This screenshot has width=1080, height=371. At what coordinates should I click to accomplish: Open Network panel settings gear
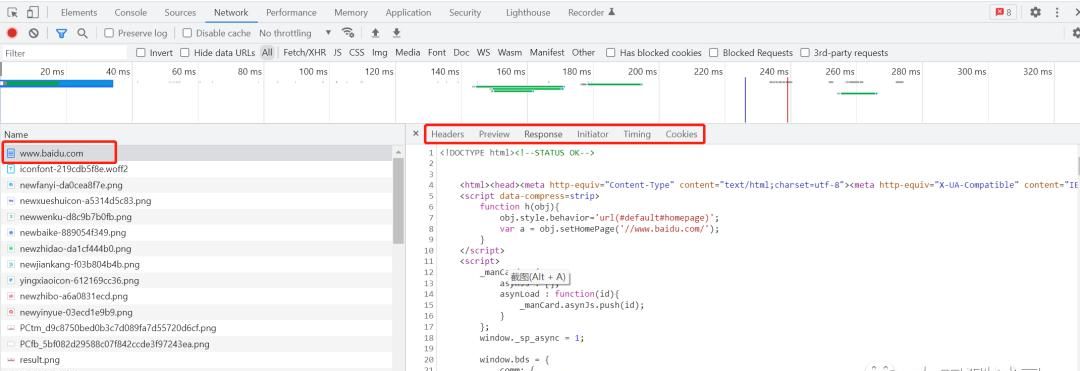pos(1076,33)
